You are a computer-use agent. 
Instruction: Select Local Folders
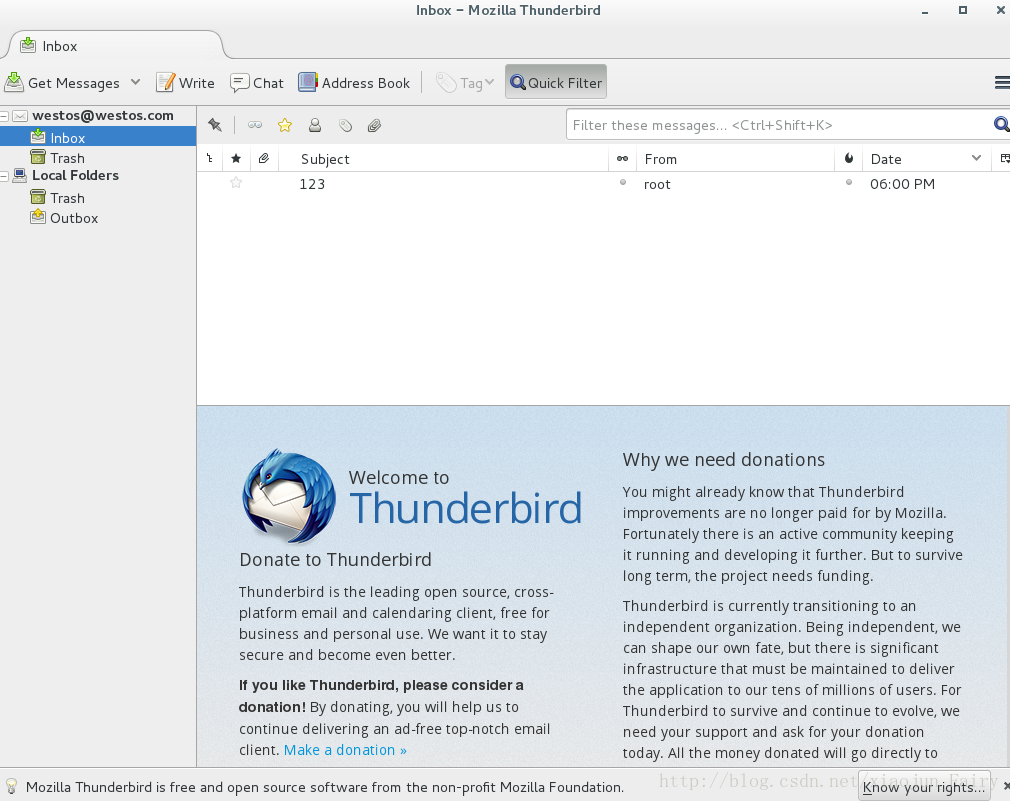75,175
